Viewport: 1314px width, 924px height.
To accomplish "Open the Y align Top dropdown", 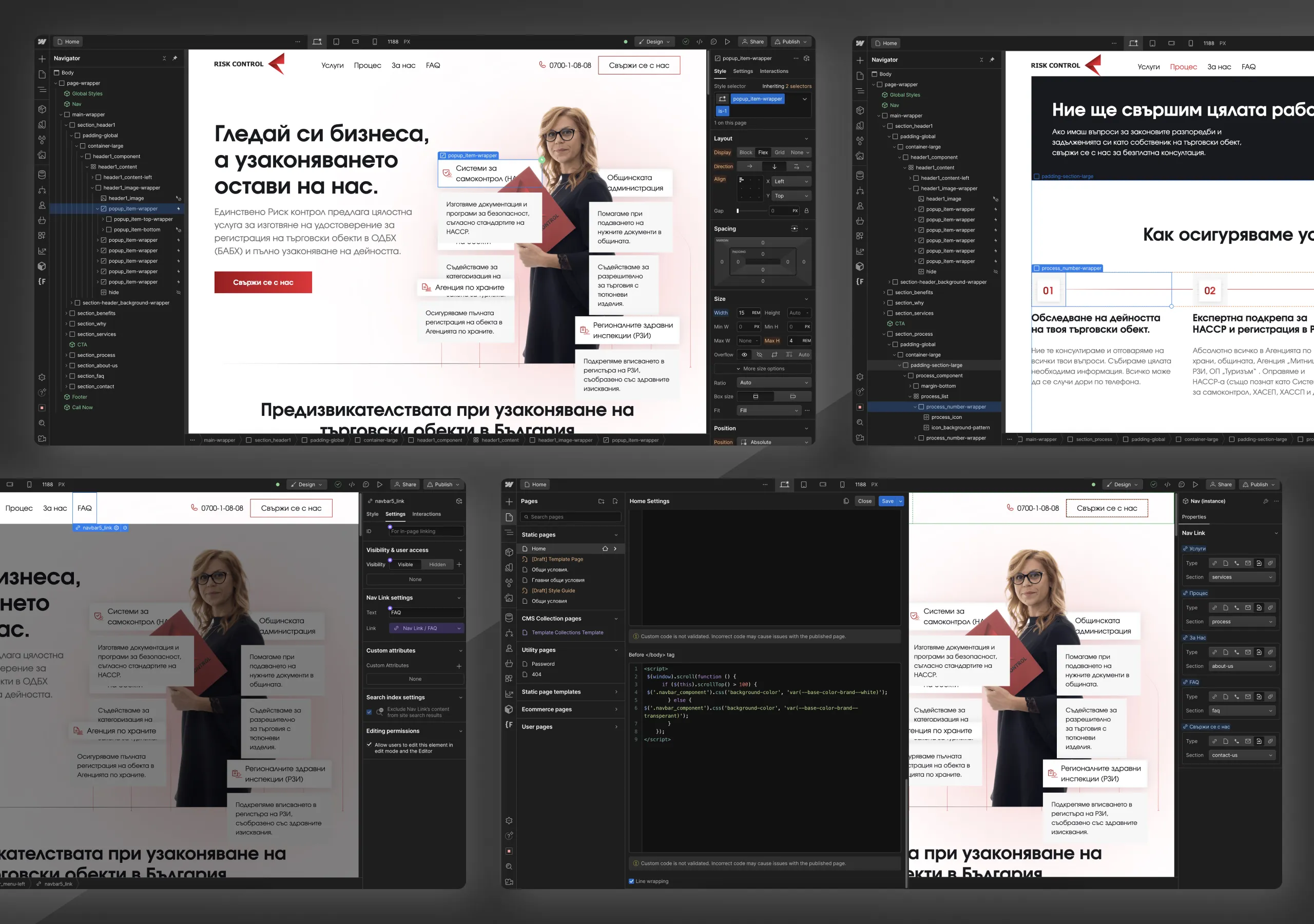I will (790, 195).
